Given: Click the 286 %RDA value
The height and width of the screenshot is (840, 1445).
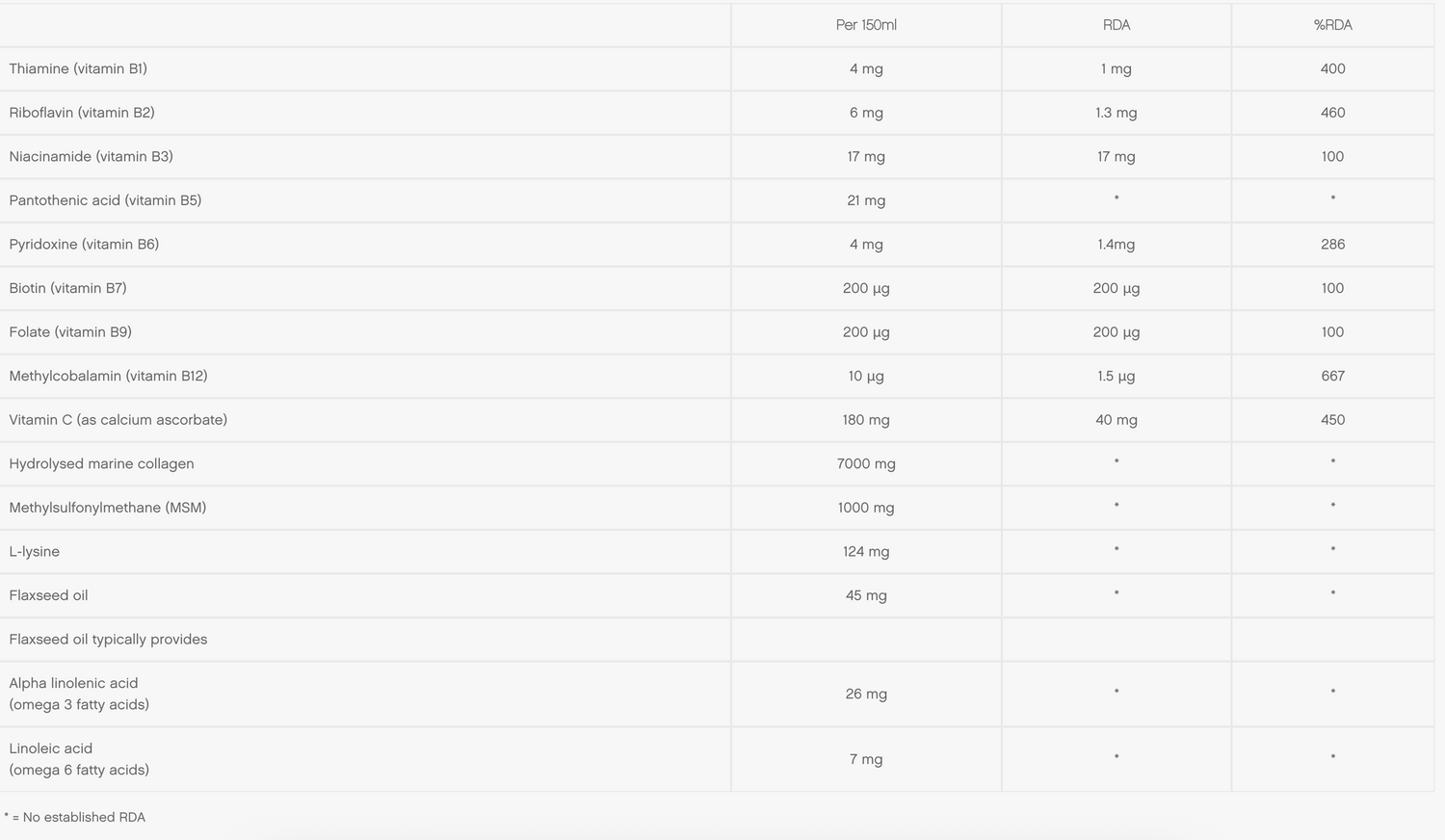Looking at the screenshot, I should 1332,245.
